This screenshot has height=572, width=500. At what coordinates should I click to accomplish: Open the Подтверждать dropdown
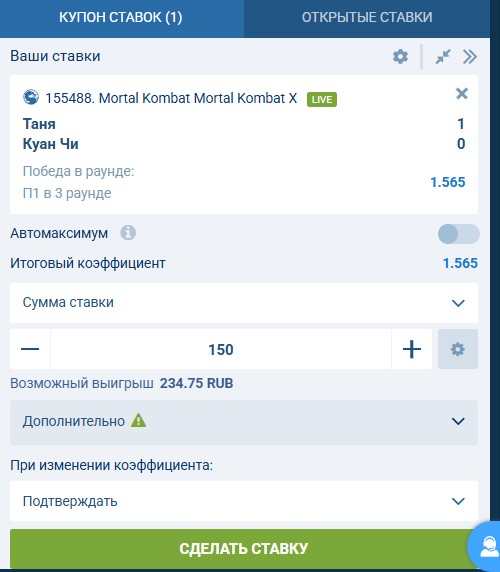(244, 501)
